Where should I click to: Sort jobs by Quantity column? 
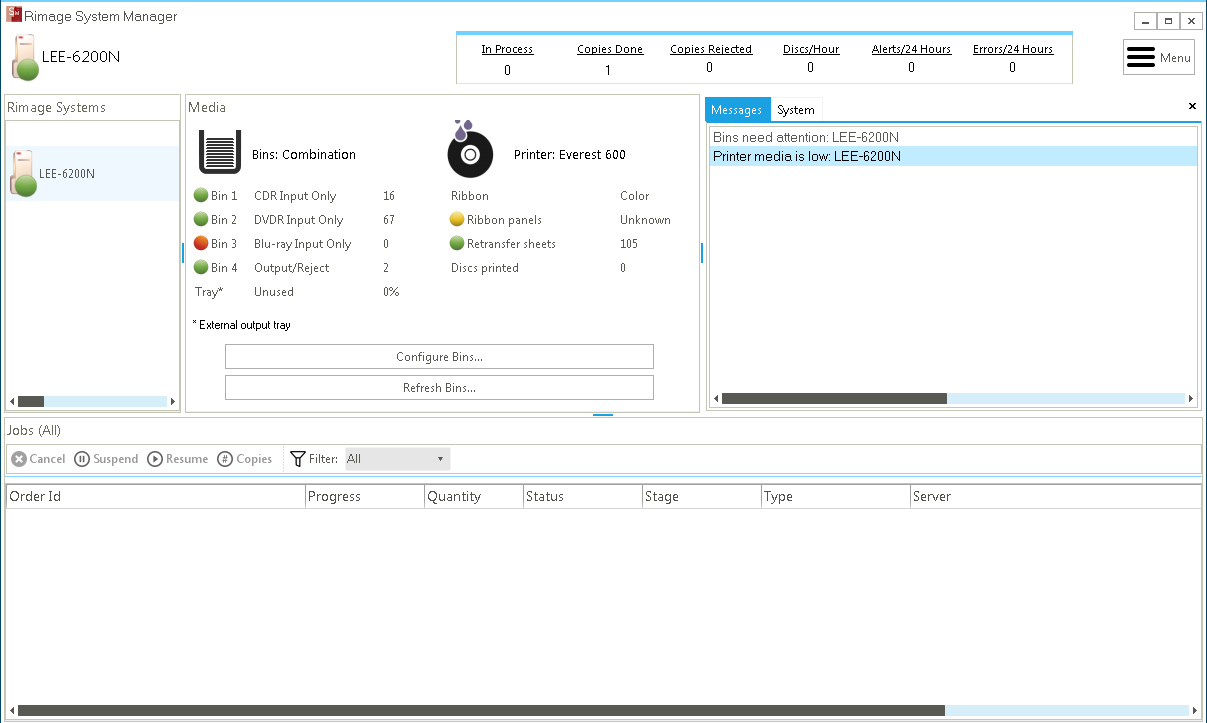coord(474,496)
